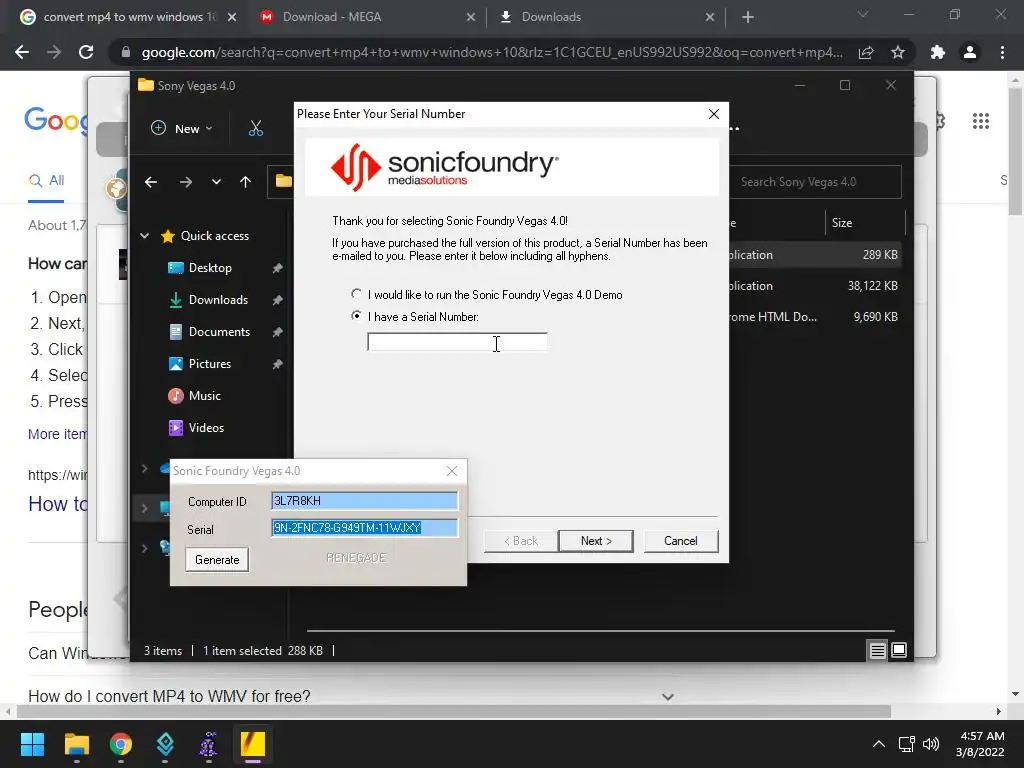Select run the Vegas 4.0 Demo option
1024x768 pixels.
(357, 294)
